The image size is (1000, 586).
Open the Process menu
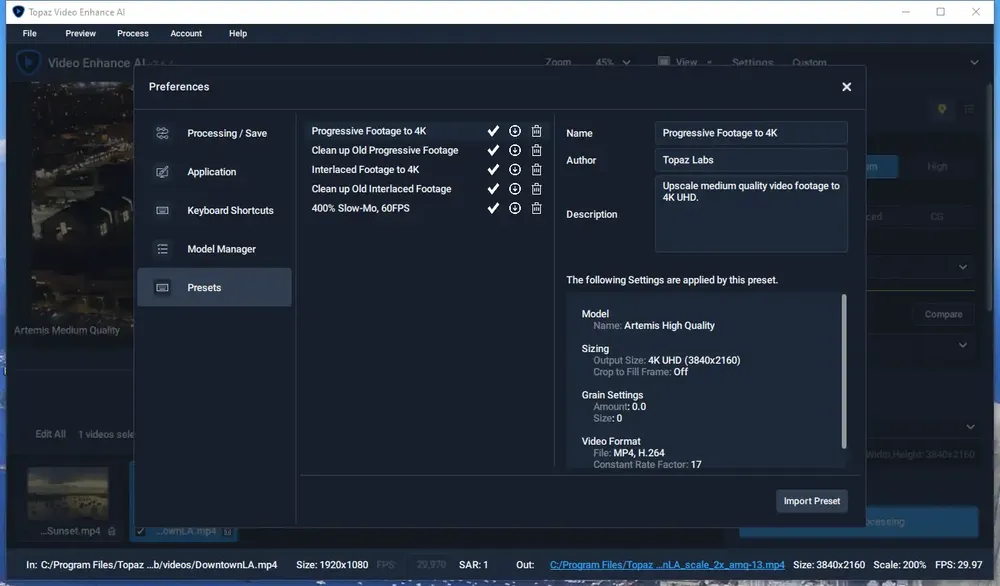(133, 33)
